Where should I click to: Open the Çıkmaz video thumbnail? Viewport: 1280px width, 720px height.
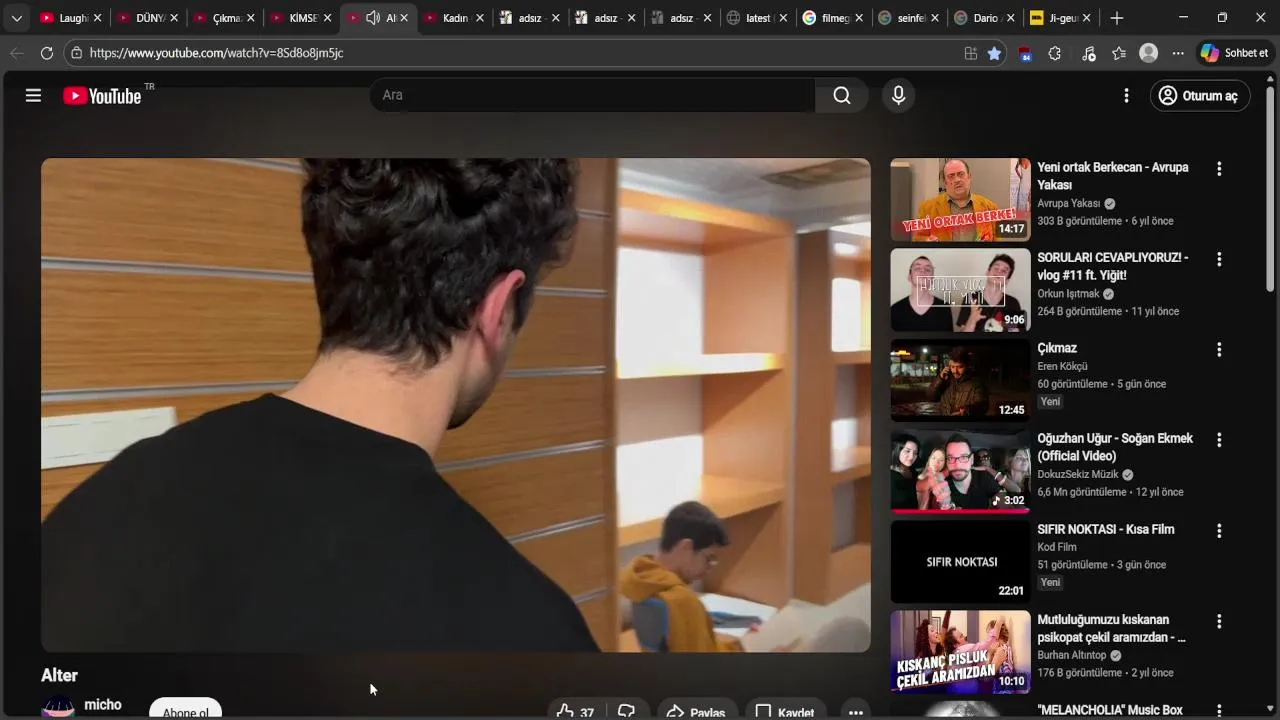(960, 380)
